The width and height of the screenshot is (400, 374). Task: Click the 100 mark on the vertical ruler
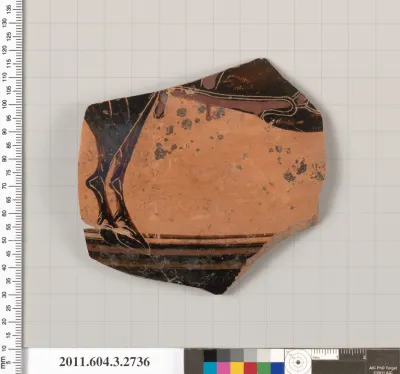(x=4, y=104)
